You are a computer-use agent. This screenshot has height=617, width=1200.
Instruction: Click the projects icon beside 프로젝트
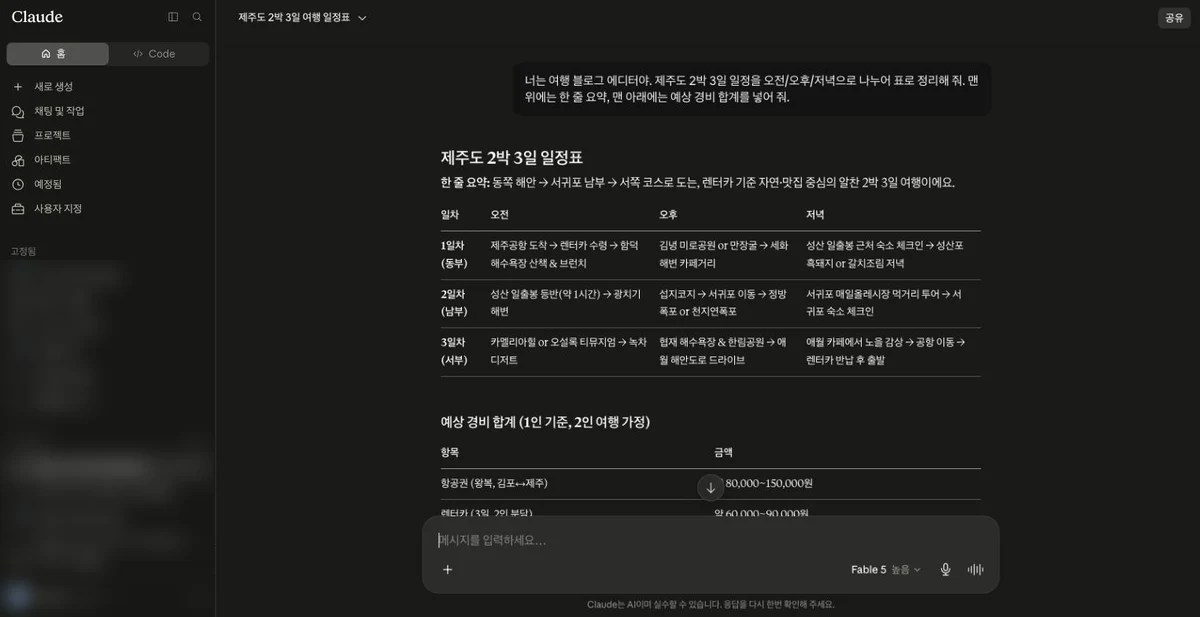[17, 135]
